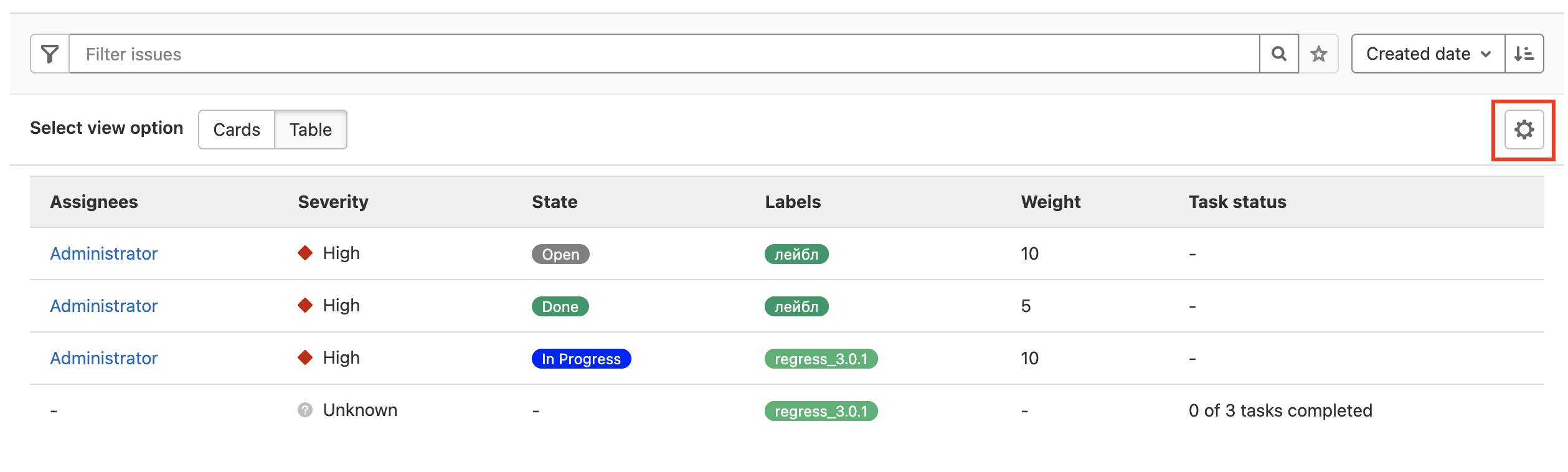Click the Severity column header
This screenshot has width=1568, height=472.
(333, 202)
